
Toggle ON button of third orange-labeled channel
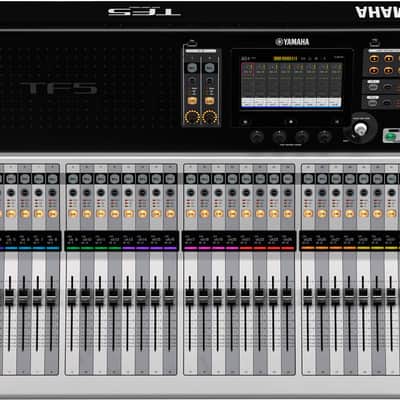click(x=336, y=214)
